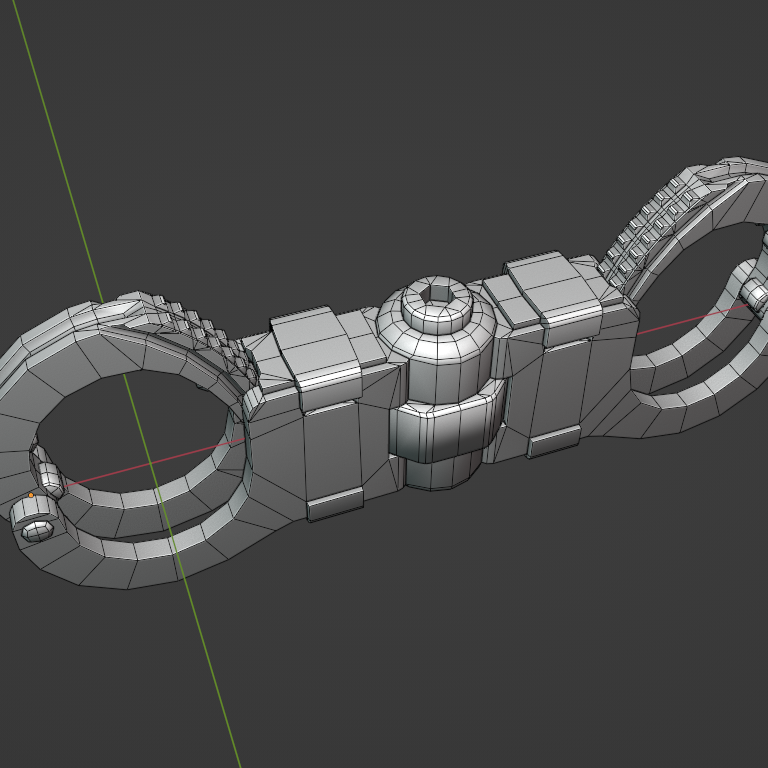This screenshot has height=768, width=768.
Task: Click the small pin on the right ring edge
Action: [755, 293]
